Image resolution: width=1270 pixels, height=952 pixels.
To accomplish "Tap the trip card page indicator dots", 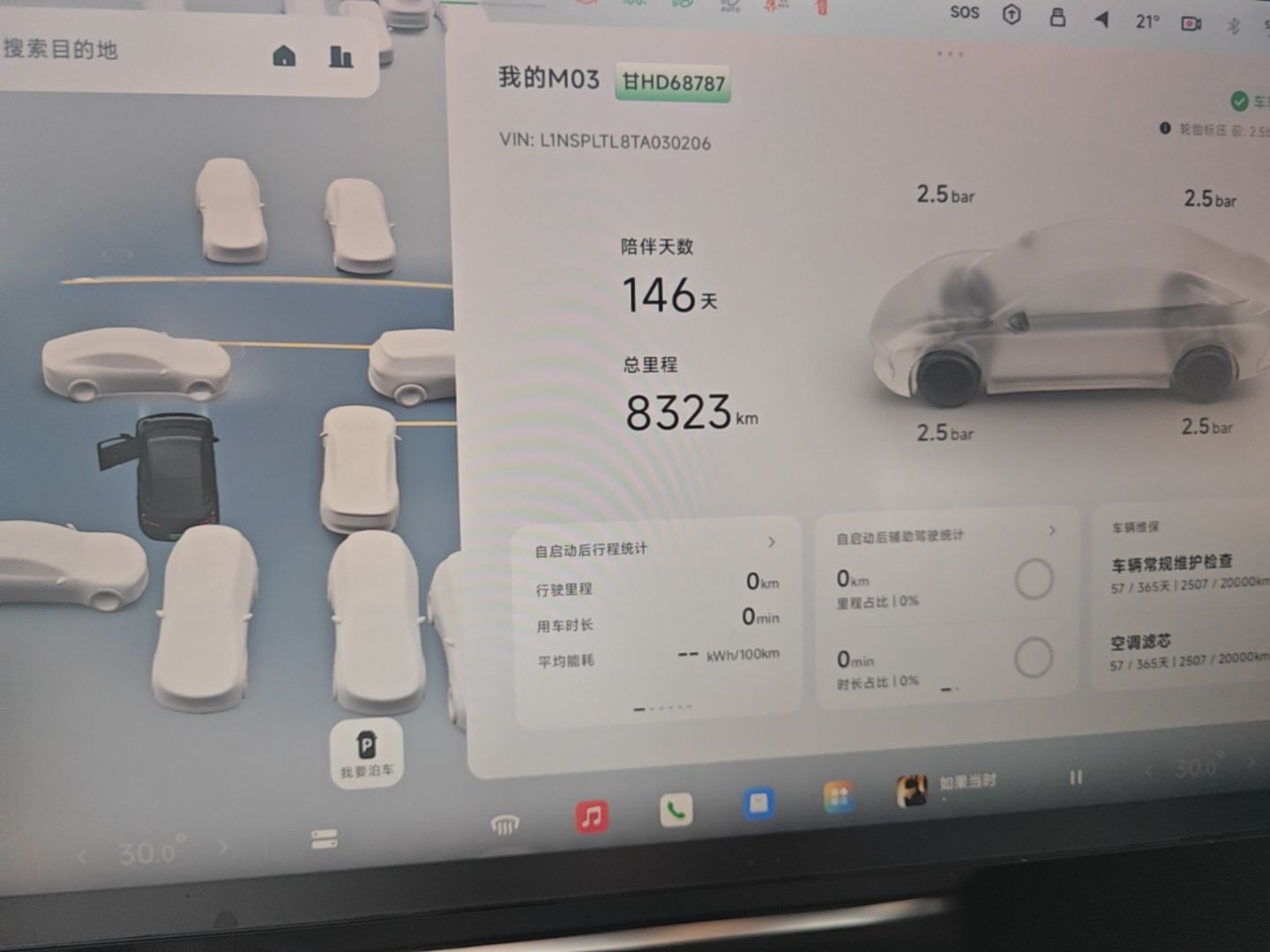I will coord(662,708).
